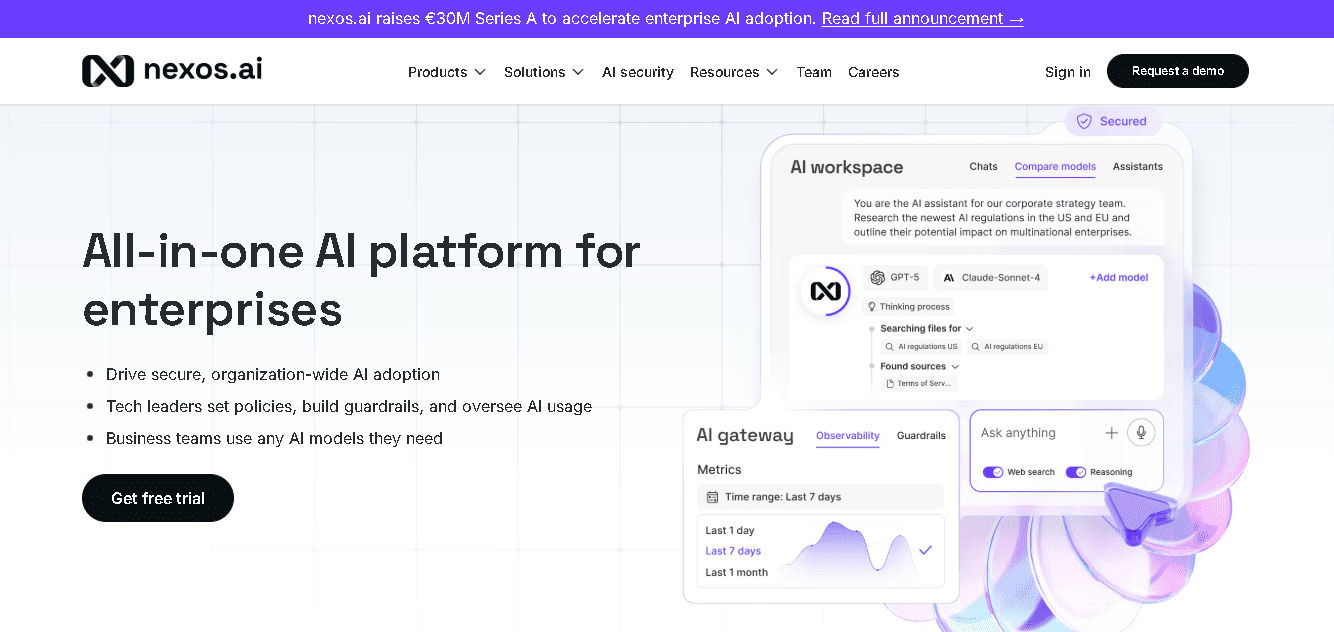The width and height of the screenshot is (1334, 632).
Task: Click the Secured shield badge icon
Action: [1084, 120]
